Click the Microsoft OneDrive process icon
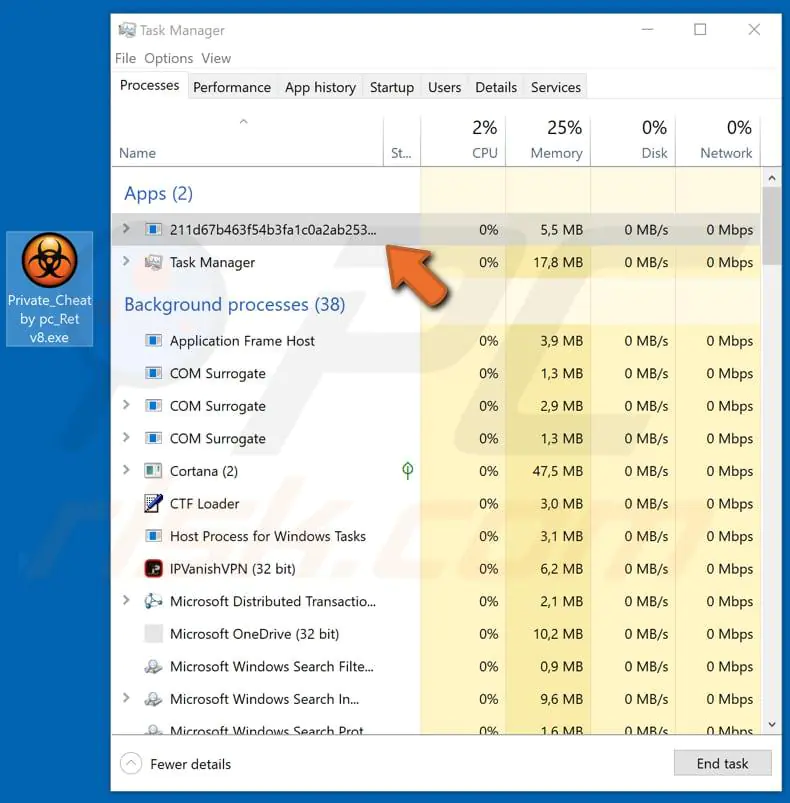 [153, 634]
